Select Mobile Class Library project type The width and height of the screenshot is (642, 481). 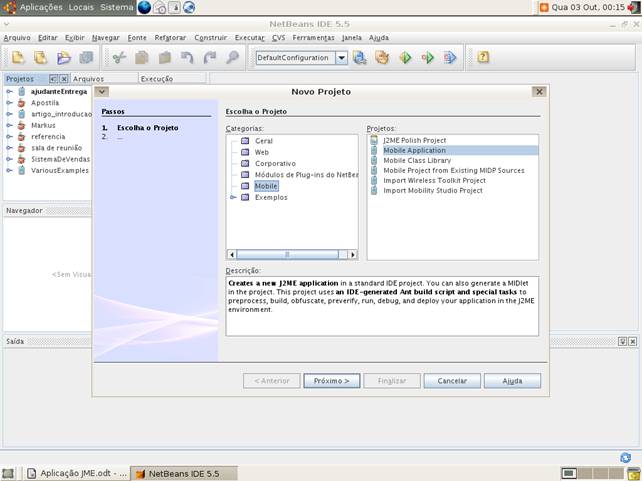point(416,160)
